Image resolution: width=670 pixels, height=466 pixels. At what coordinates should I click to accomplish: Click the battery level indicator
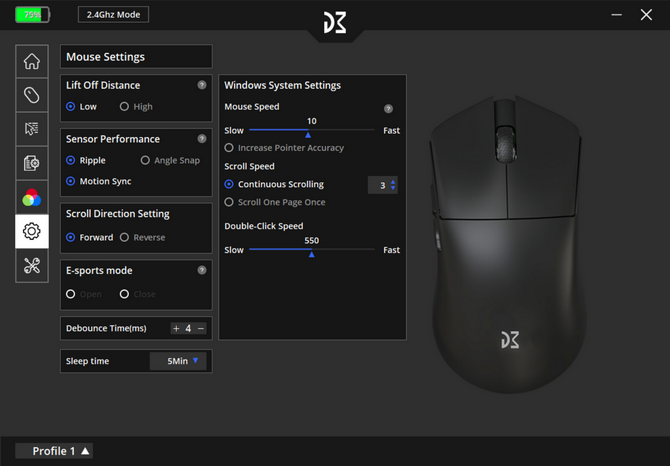click(x=32, y=15)
